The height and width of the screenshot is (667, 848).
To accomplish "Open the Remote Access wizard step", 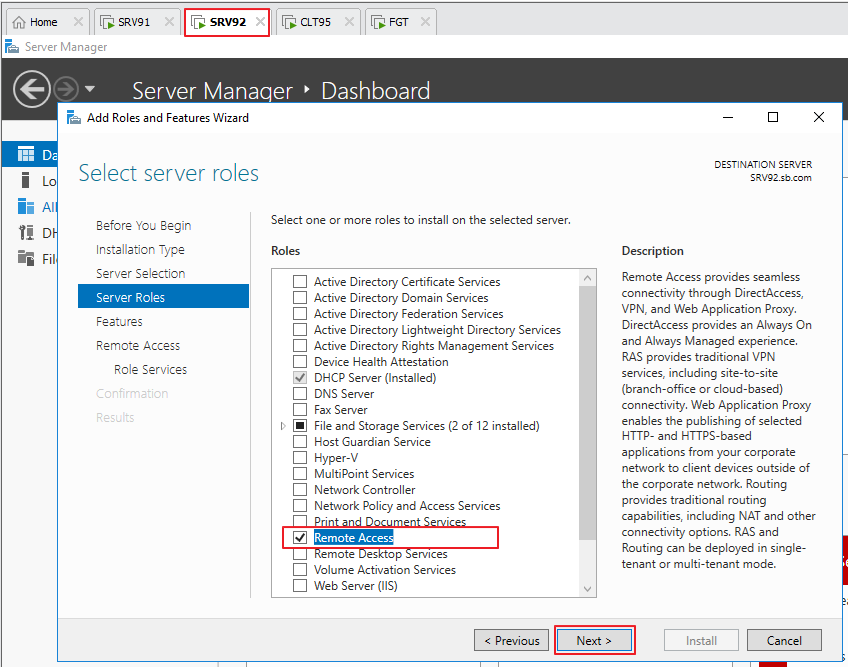I will pos(138,346).
